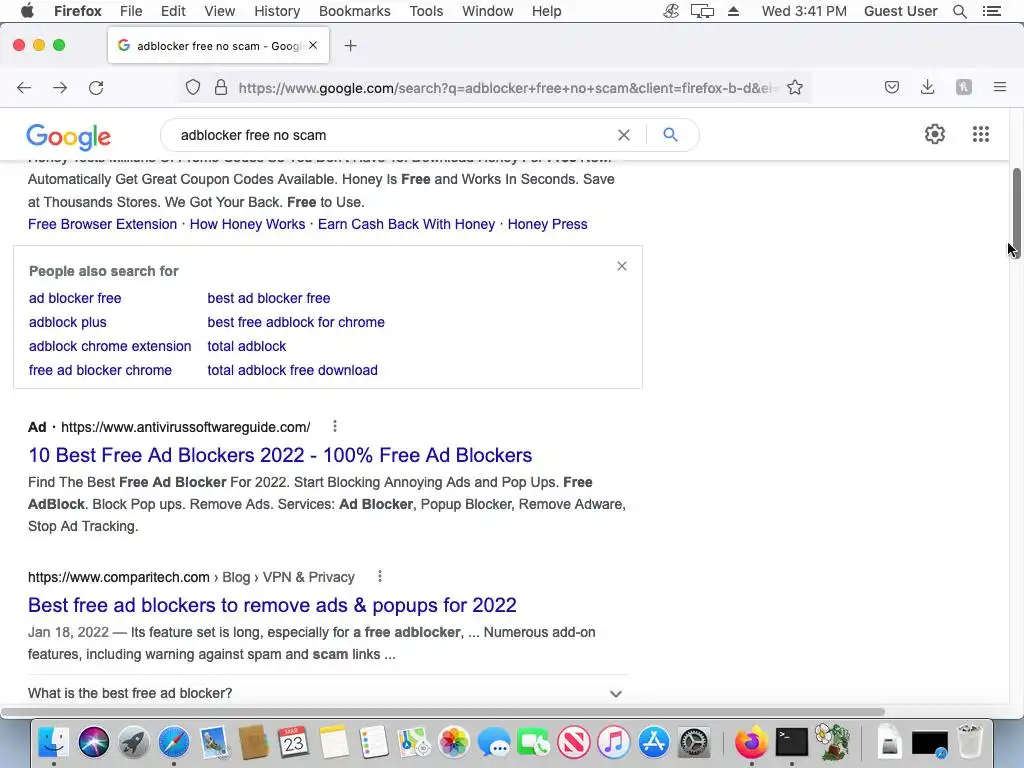The height and width of the screenshot is (768, 1024).
Task: Go back to the previous page
Action: pyautogui.click(x=24, y=88)
